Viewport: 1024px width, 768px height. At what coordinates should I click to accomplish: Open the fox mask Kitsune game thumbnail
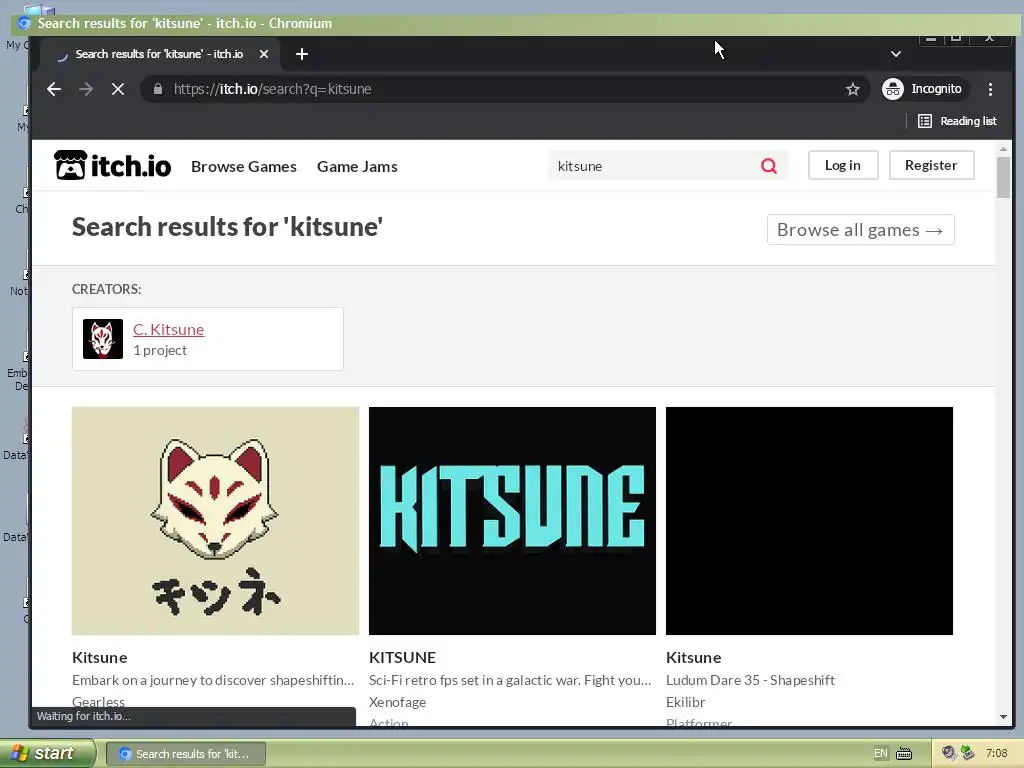(216, 520)
